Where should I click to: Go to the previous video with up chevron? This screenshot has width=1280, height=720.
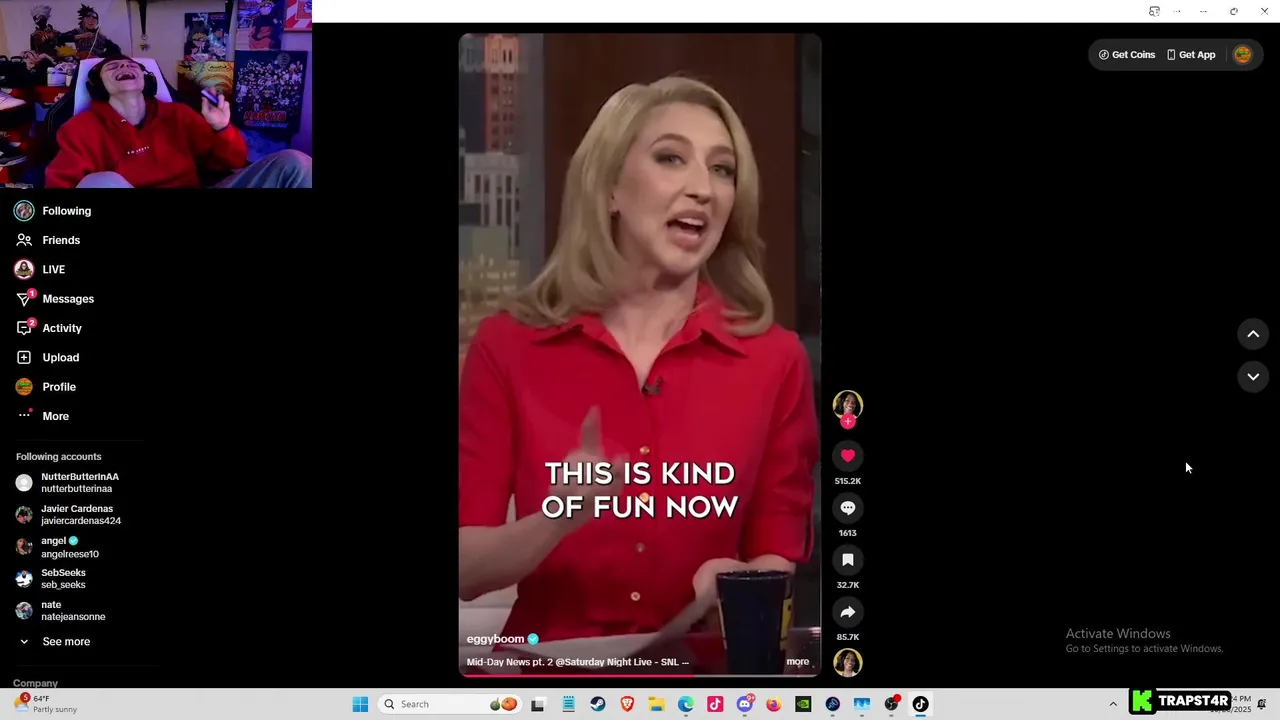coord(1253,334)
